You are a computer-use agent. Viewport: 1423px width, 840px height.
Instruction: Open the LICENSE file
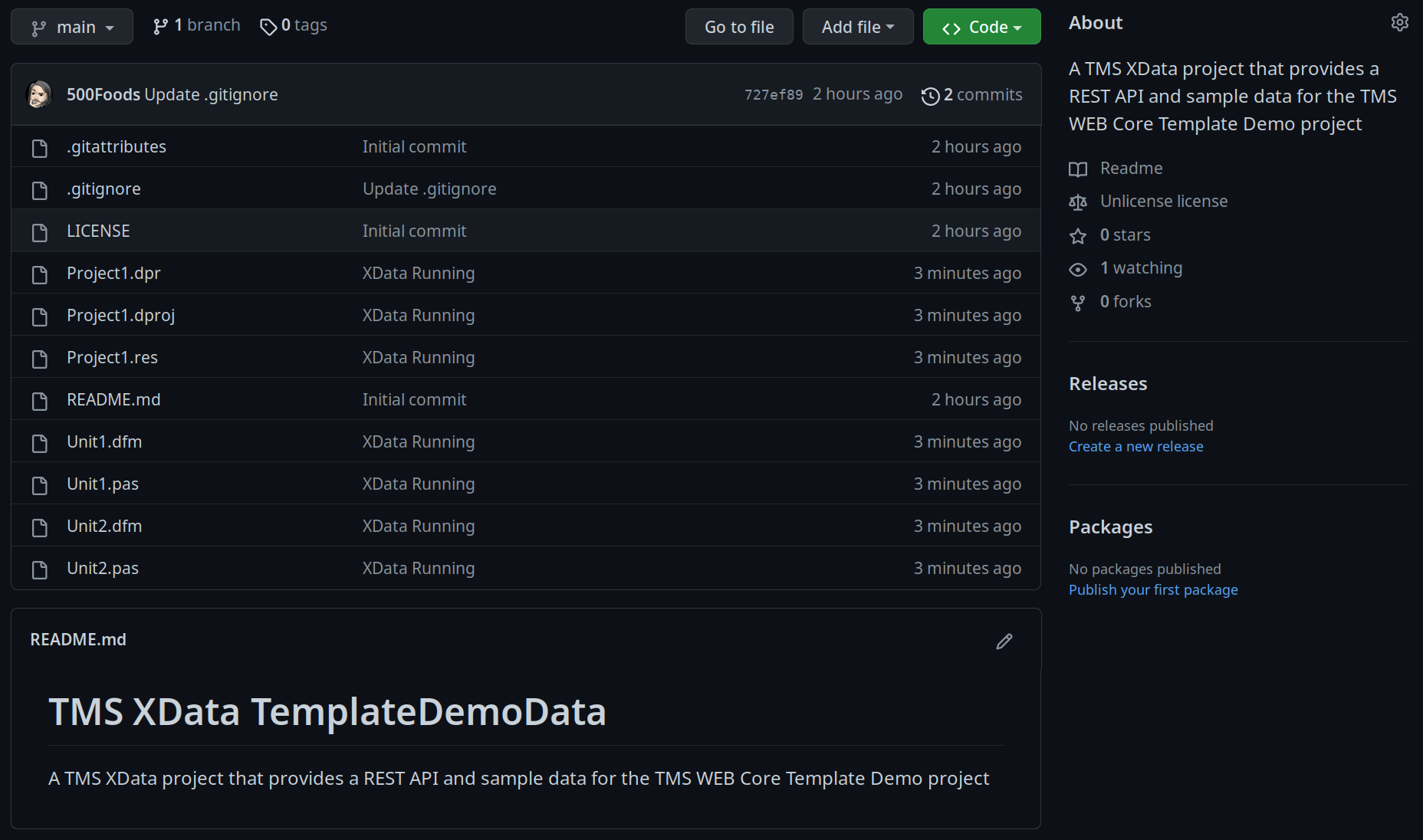(98, 231)
